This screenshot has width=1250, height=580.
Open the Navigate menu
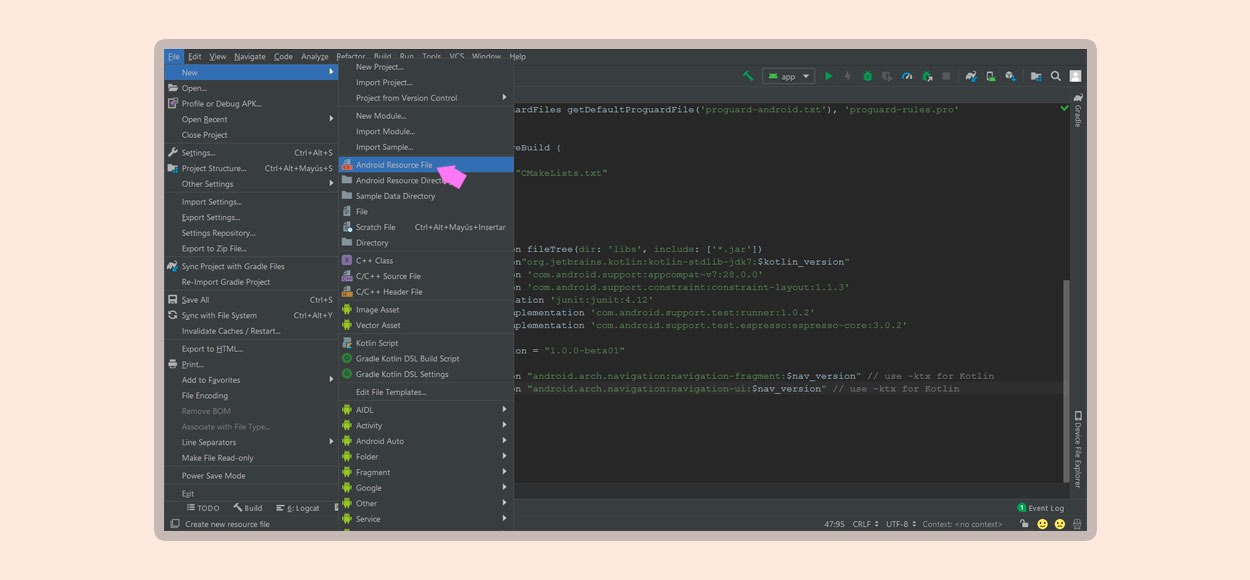click(x=250, y=57)
